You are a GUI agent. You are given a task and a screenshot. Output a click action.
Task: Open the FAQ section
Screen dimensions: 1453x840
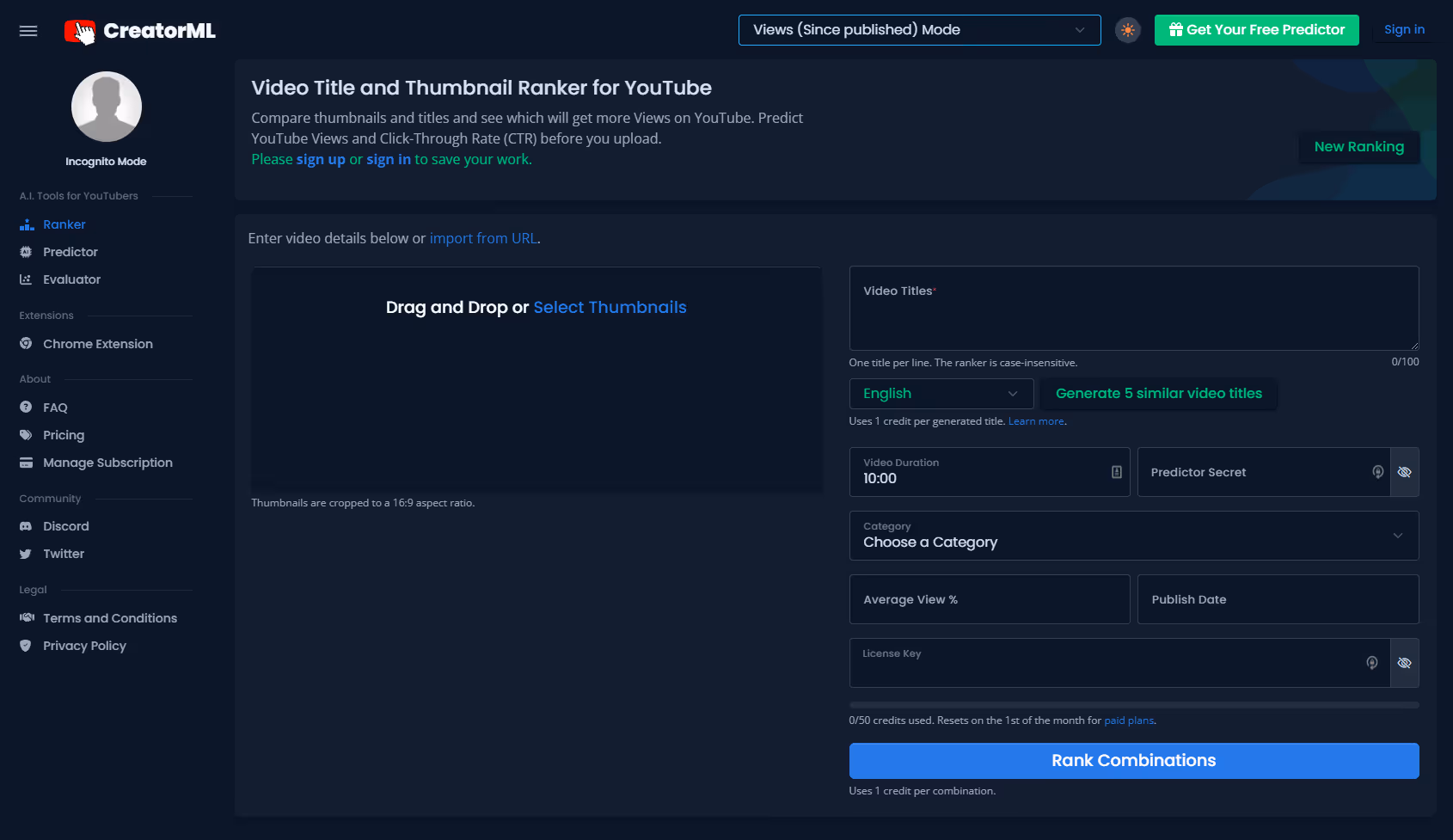pyautogui.click(x=55, y=408)
